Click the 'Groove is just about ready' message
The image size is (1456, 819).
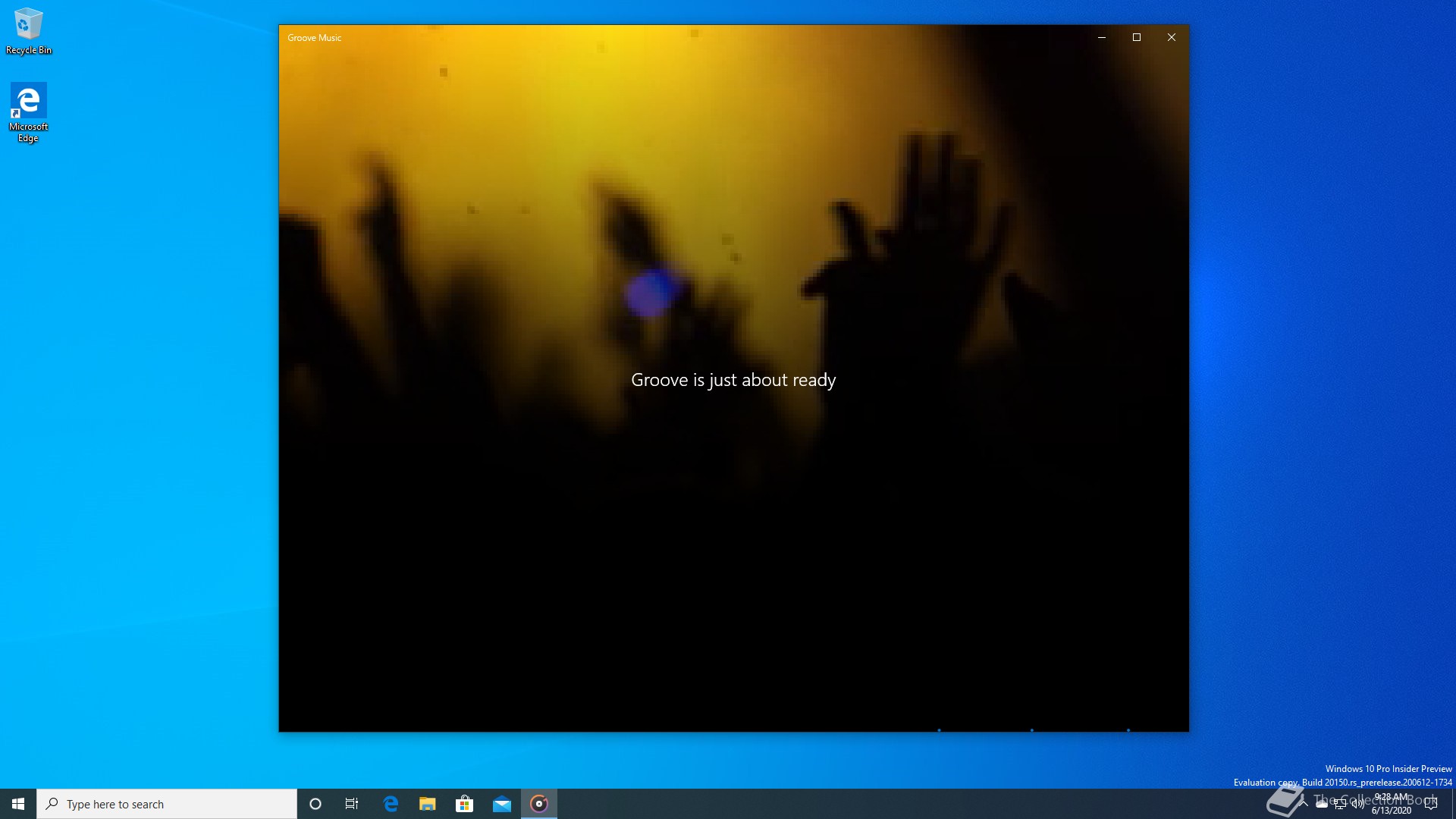pyautogui.click(x=733, y=380)
